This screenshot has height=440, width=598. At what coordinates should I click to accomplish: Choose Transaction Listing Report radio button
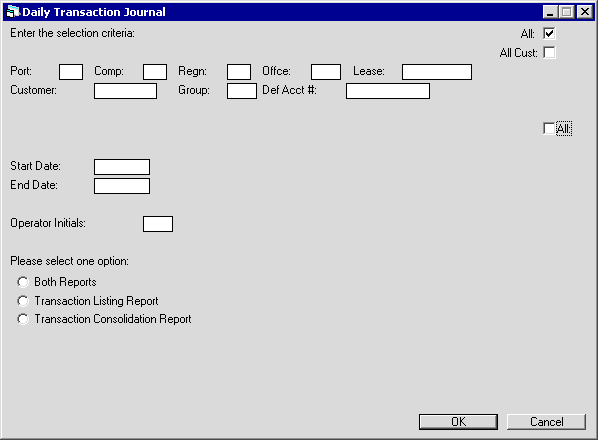point(23,301)
